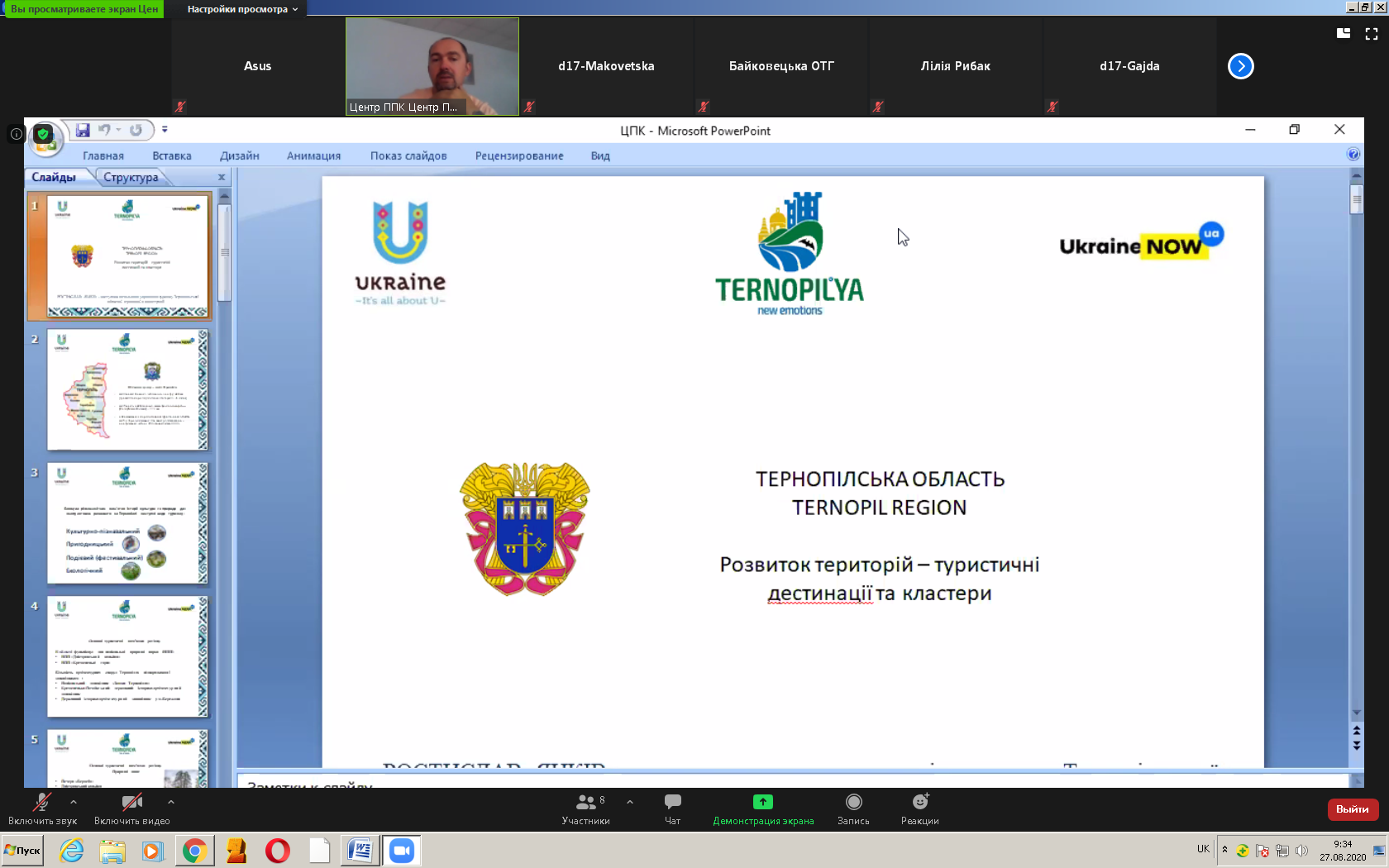Open PowerPoint help question mark icon
The height and width of the screenshot is (868, 1389).
point(1353,154)
